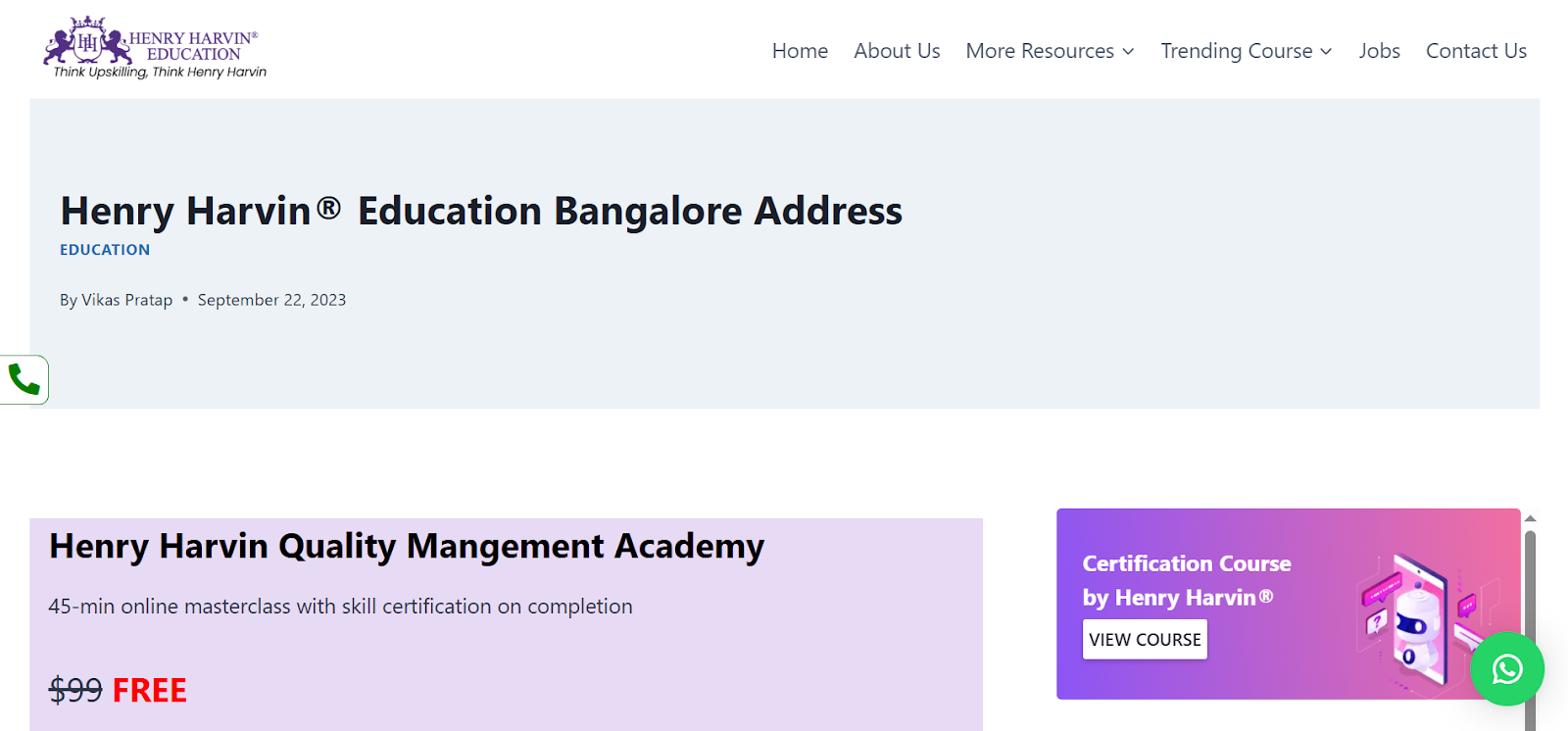Image resolution: width=1568 pixels, height=731 pixels.
Task: View author Vikas Pratap's profile
Action: coord(126,300)
